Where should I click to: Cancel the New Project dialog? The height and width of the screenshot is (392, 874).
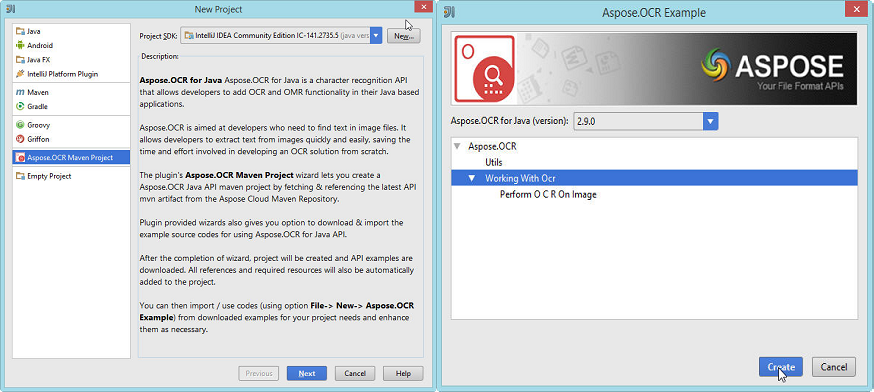(355, 374)
